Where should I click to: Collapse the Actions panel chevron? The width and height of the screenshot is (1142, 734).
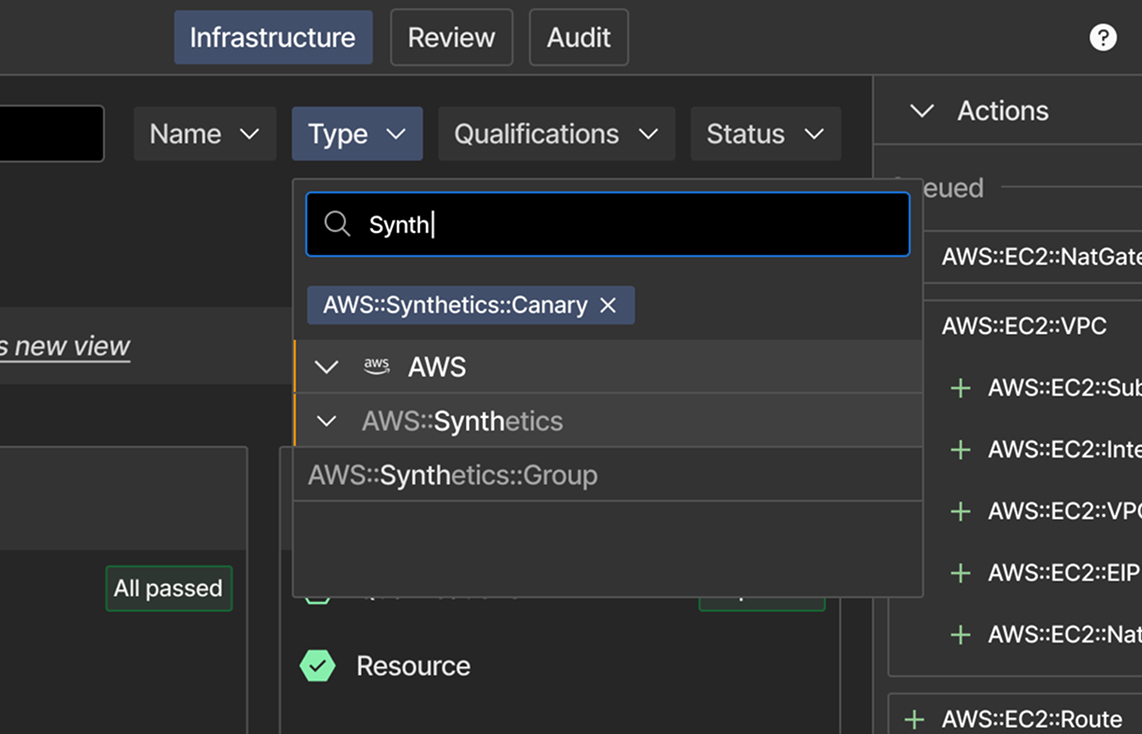point(922,111)
